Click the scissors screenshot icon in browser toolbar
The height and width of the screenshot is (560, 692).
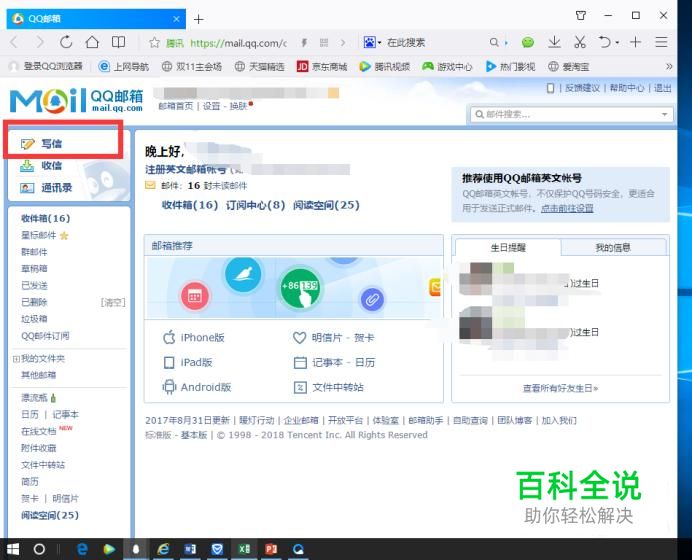580,42
